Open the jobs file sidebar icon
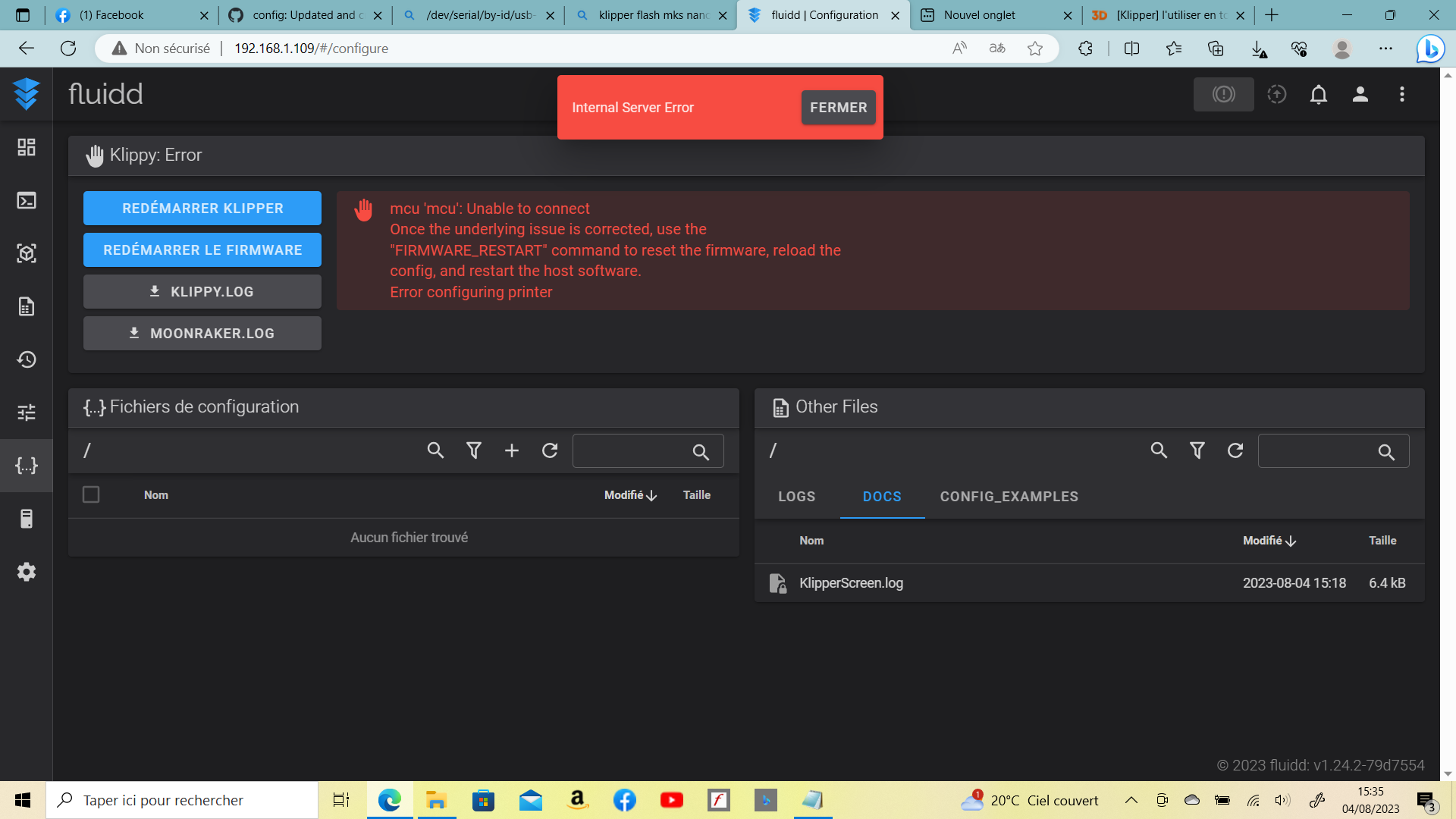1456x819 pixels. pyautogui.click(x=27, y=306)
